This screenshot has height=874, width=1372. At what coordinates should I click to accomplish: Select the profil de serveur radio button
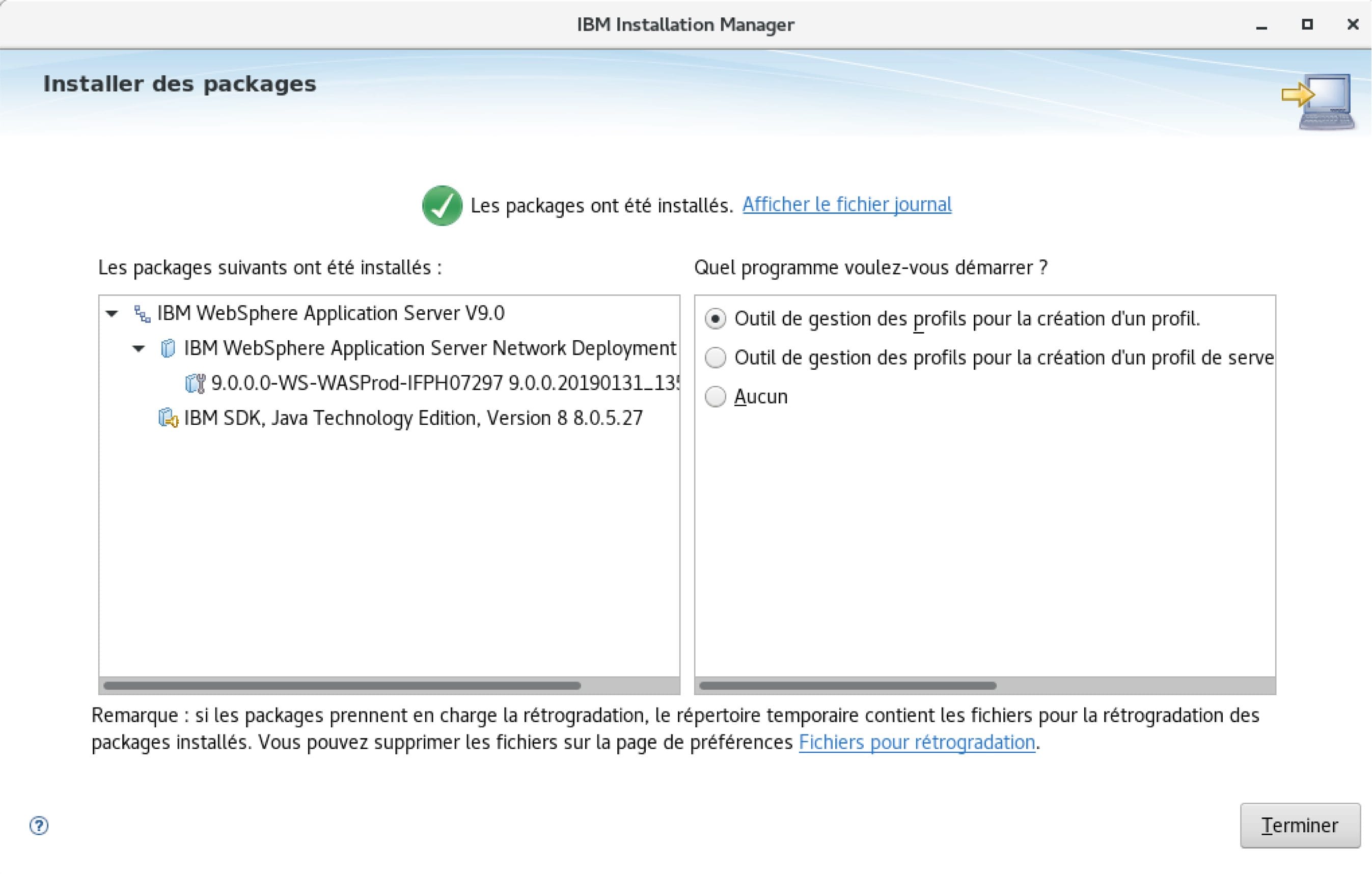[716, 357]
